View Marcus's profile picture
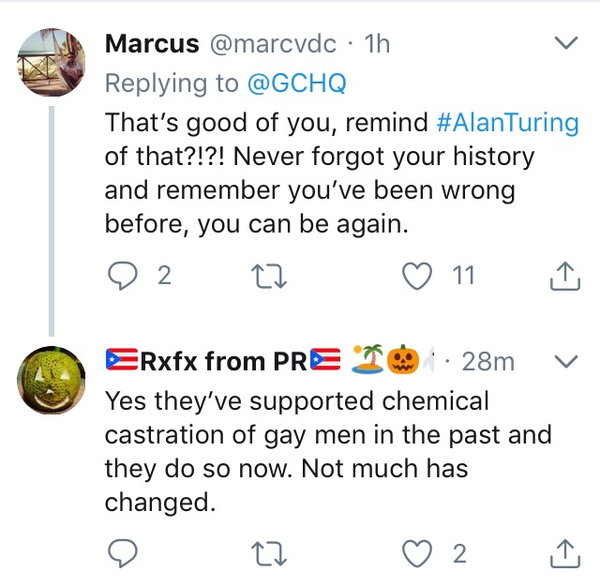600x587 pixels. click(x=52, y=59)
